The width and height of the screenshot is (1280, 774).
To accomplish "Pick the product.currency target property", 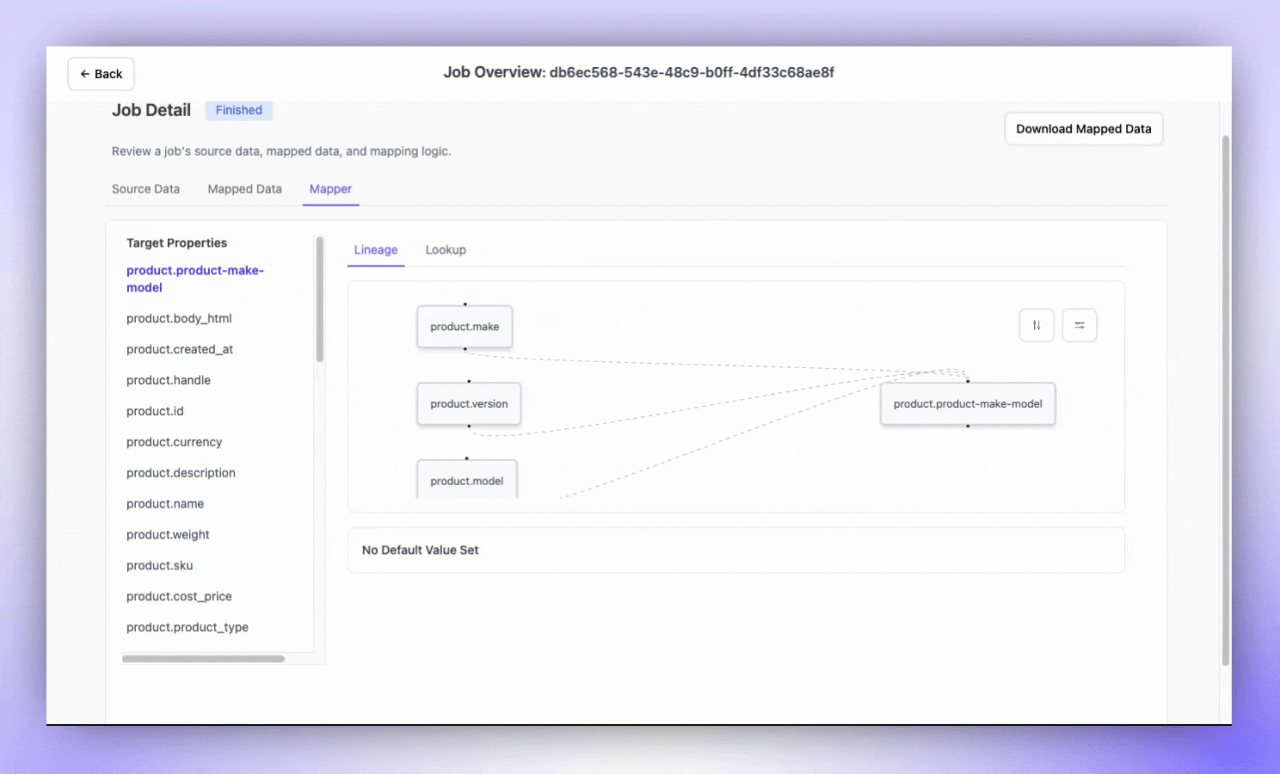I will coord(174,442).
